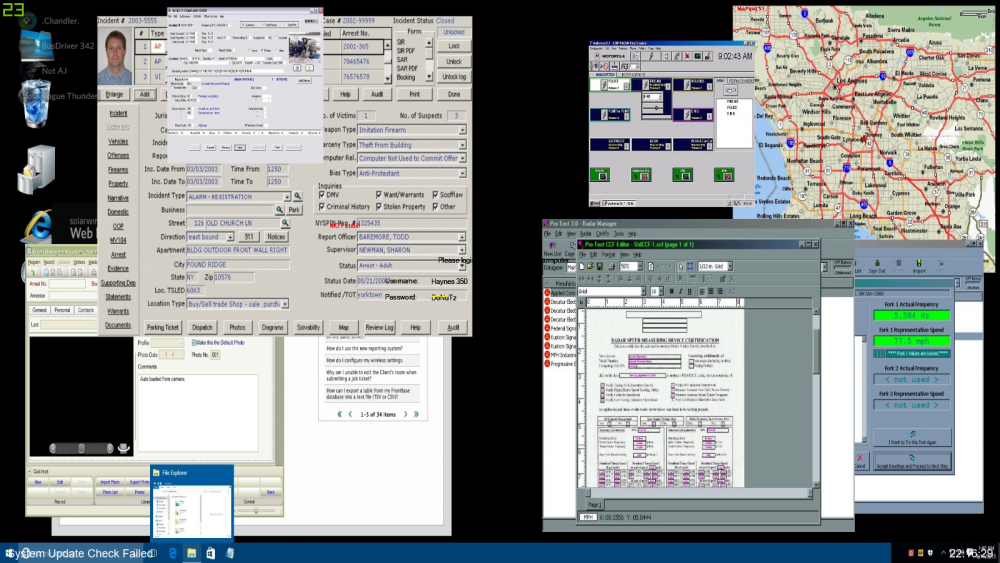Click Accept Readings and Proceed to Next Step
This screenshot has width=1000, height=563.
[912, 462]
